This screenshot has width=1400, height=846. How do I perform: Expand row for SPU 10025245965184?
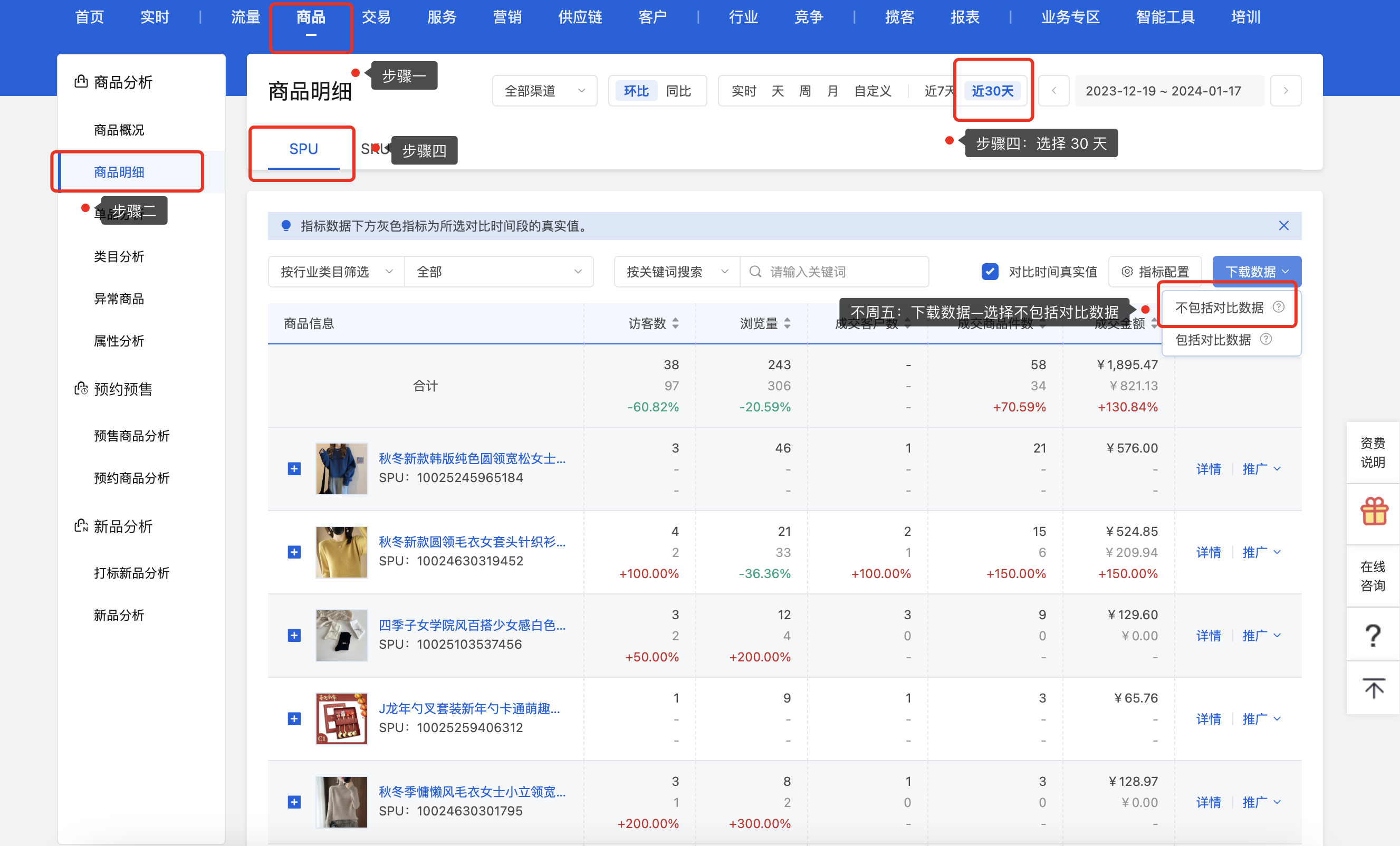[x=294, y=469]
